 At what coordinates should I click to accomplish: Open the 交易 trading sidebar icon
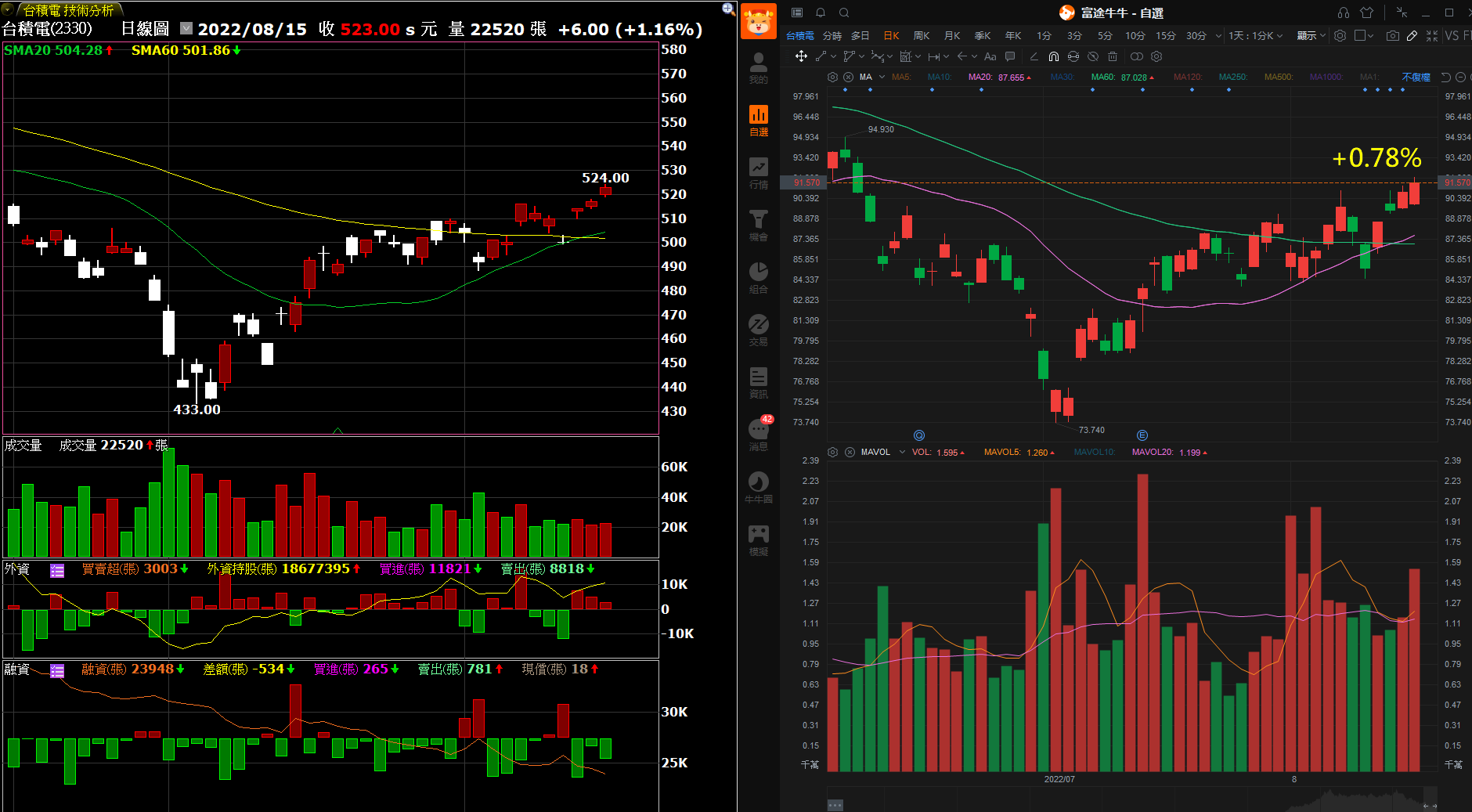pyautogui.click(x=758, y=330)
